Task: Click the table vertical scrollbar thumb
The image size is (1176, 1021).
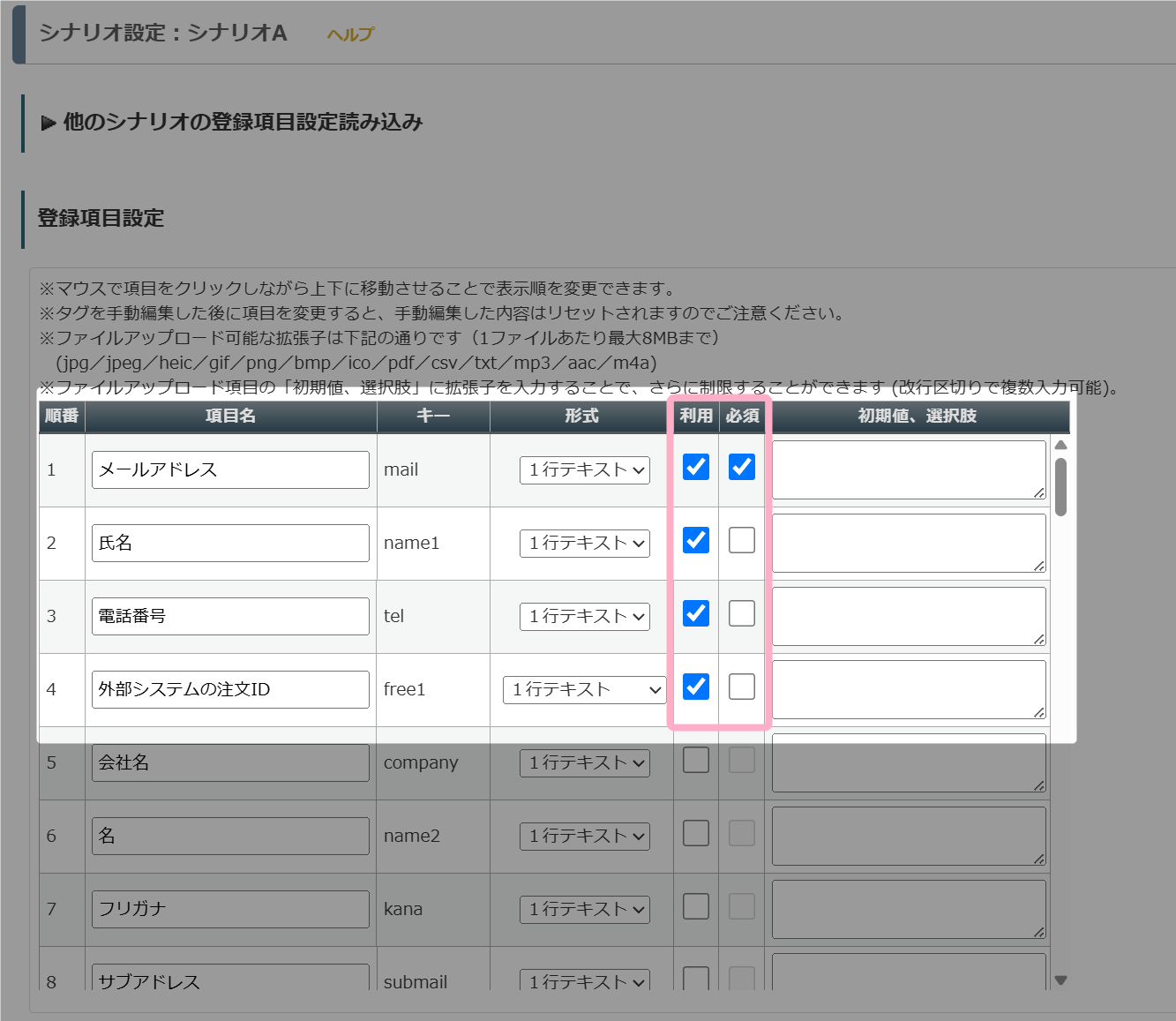Action: tap(1060, 486)
